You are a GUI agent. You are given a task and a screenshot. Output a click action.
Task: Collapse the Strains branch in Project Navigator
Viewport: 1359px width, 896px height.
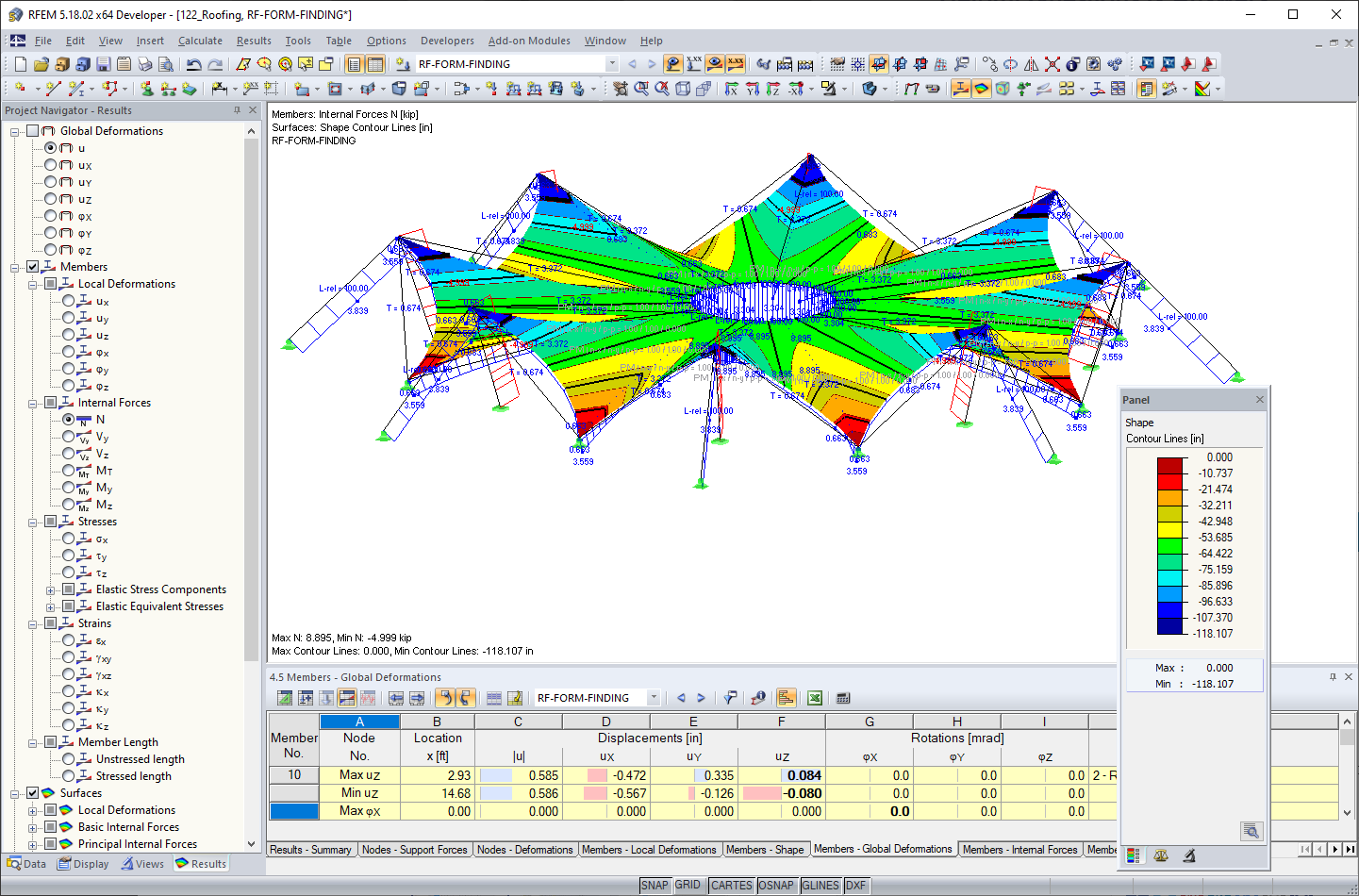click(31, 623)
